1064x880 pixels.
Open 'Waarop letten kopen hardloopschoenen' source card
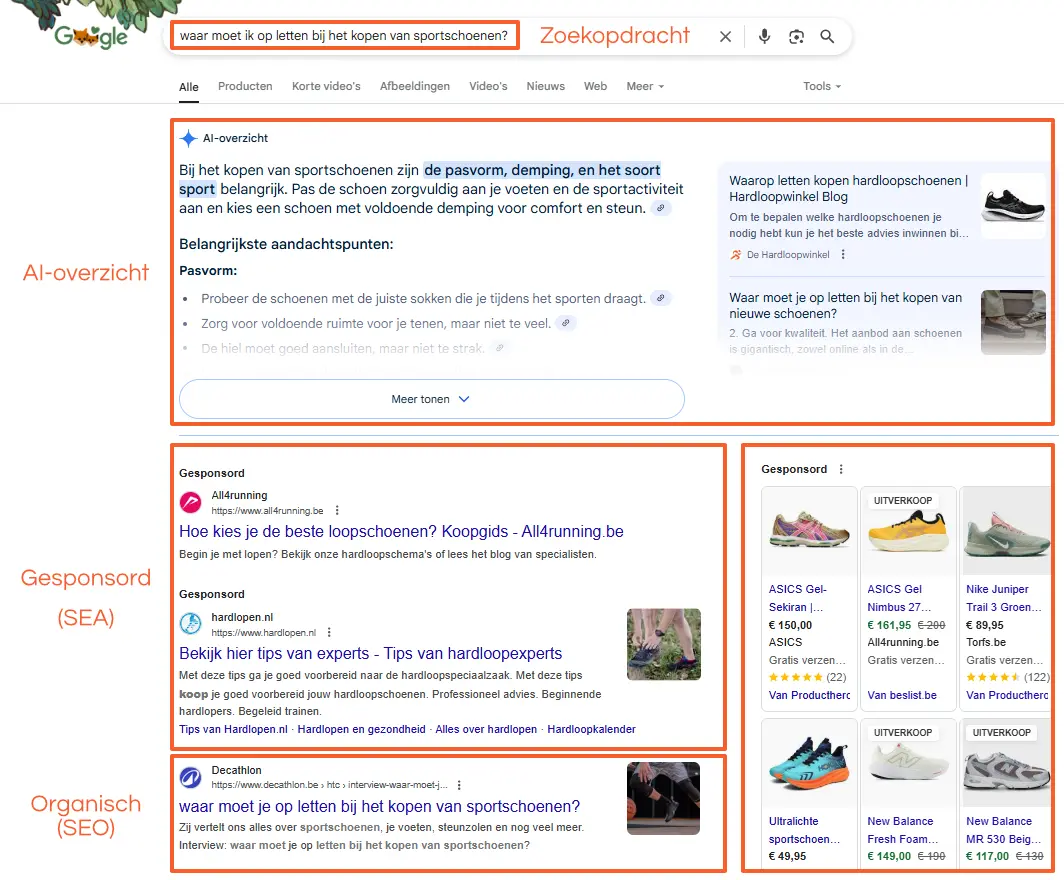coord(849,189)
